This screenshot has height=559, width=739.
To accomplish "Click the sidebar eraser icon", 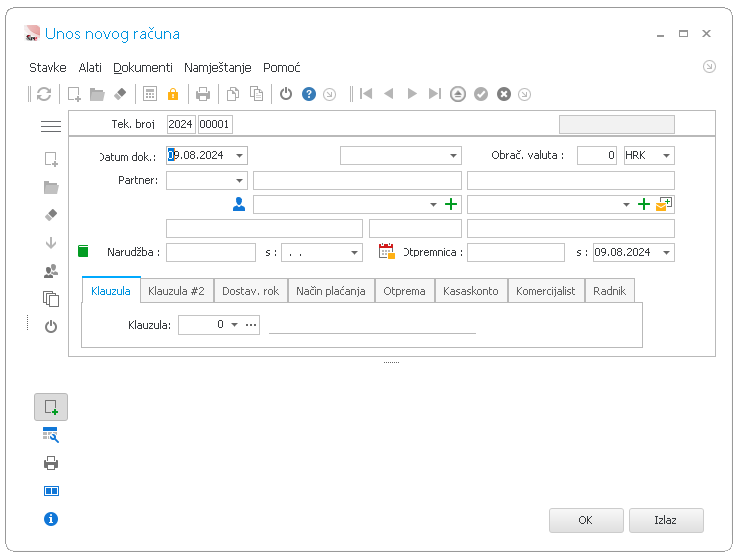I will 51,215.
